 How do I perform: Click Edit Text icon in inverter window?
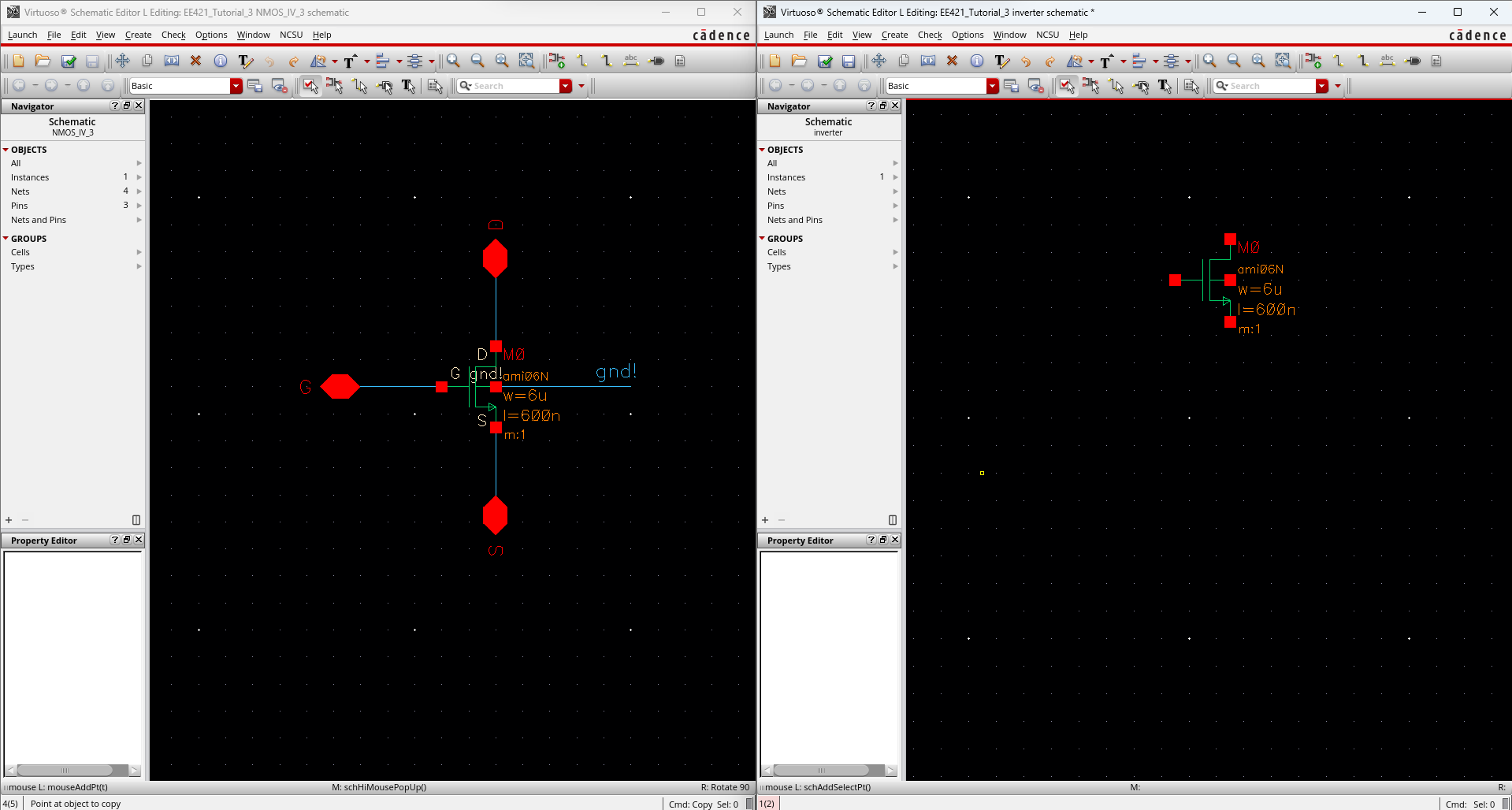pyautogui.click(x=1001, y=61)
